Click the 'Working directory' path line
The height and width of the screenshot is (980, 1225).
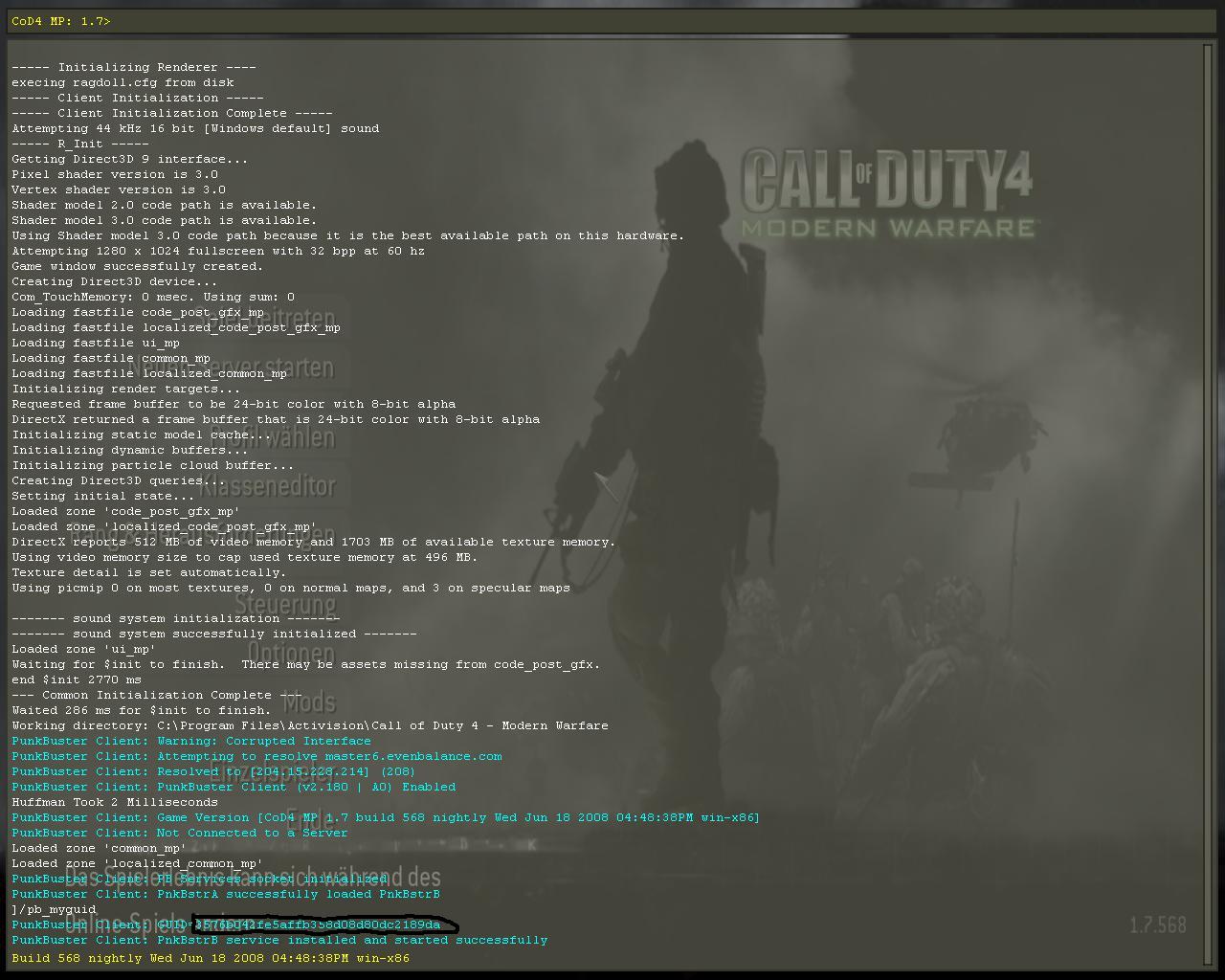(x=310, y=725)
